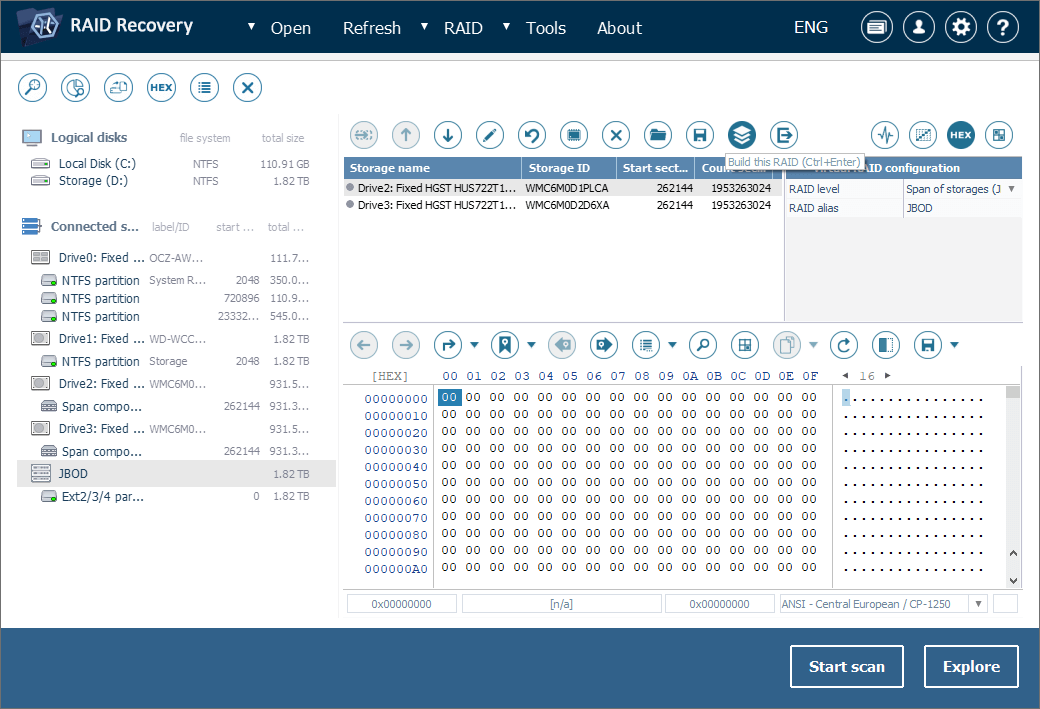This screenshot has width=1040, height=709.
Task: Open settings via the gear icon
Action: click(x=961, y=28)
